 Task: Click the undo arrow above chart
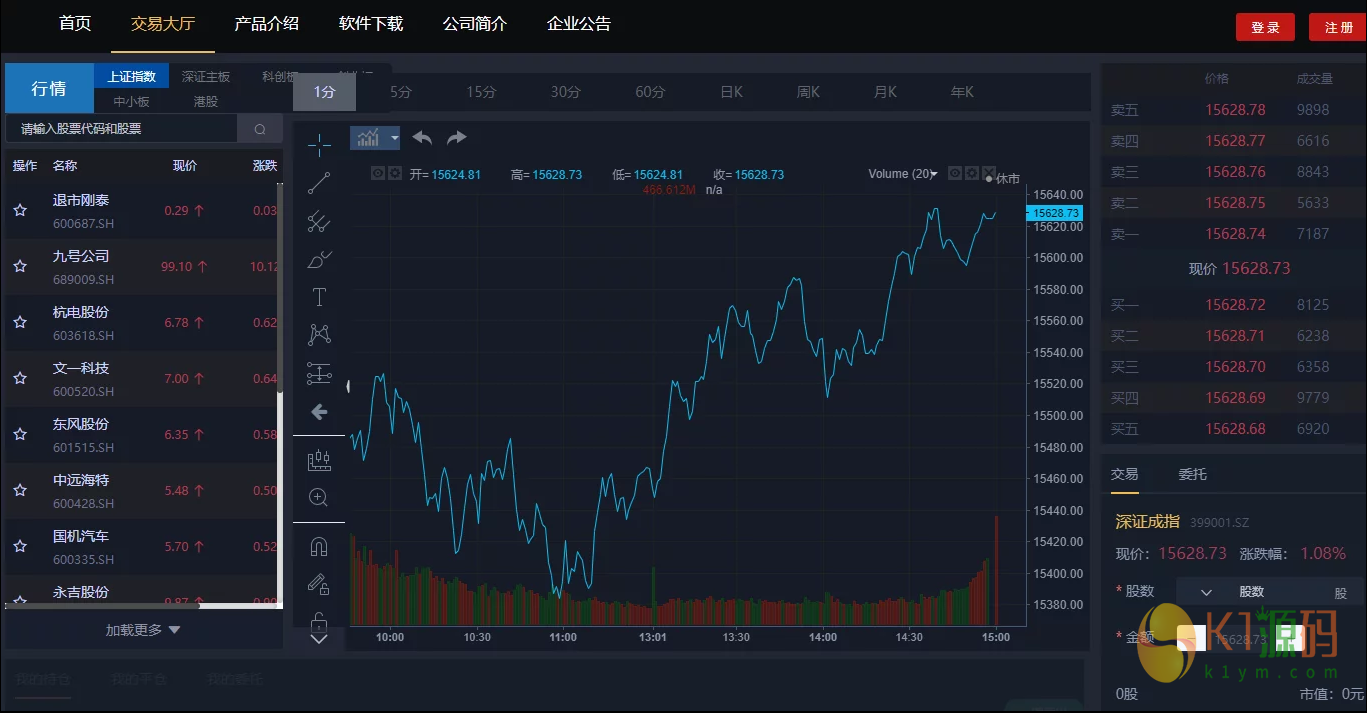(x=422, y=138)
